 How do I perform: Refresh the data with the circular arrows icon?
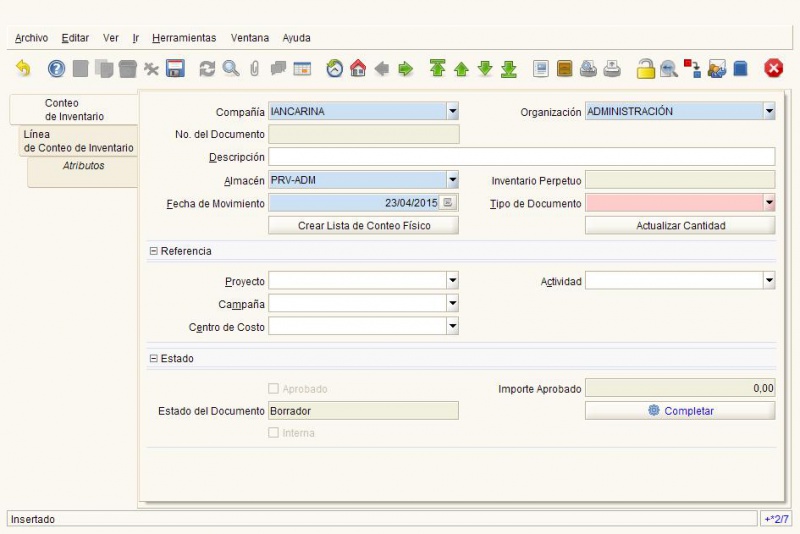point(207,68)
